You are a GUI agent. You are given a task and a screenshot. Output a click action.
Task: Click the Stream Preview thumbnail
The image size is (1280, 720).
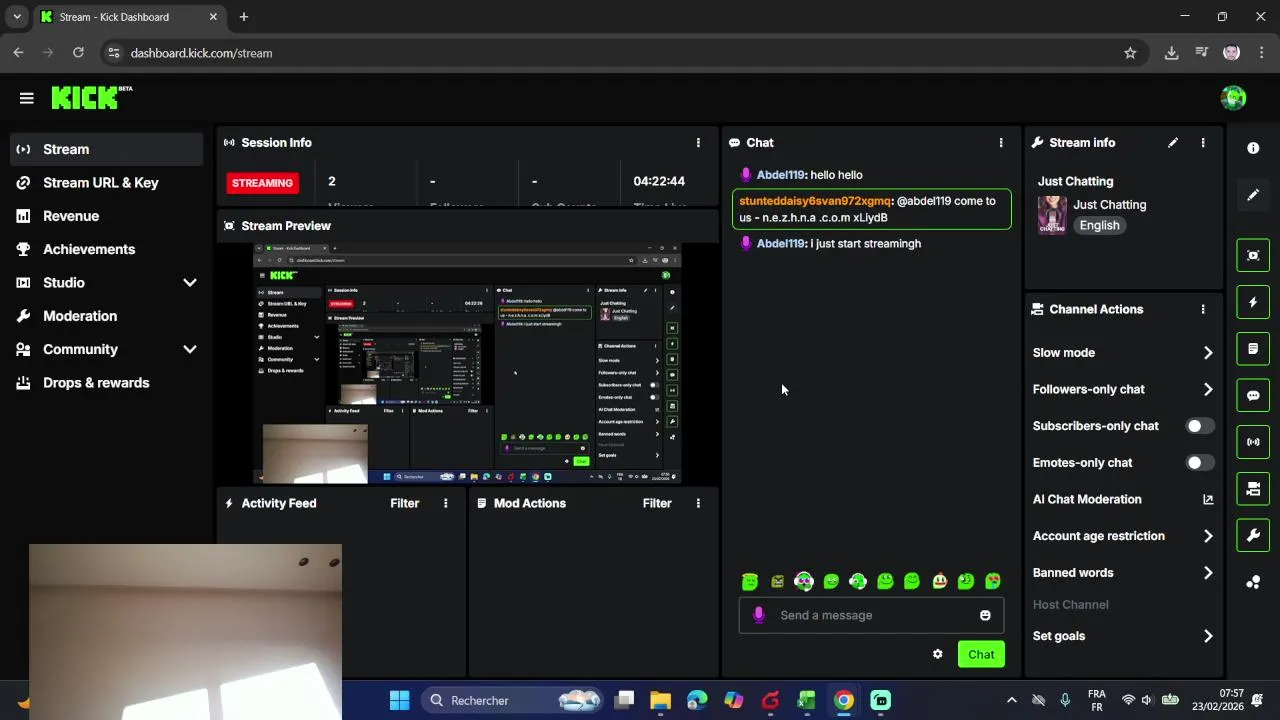[x=467, y=363]
